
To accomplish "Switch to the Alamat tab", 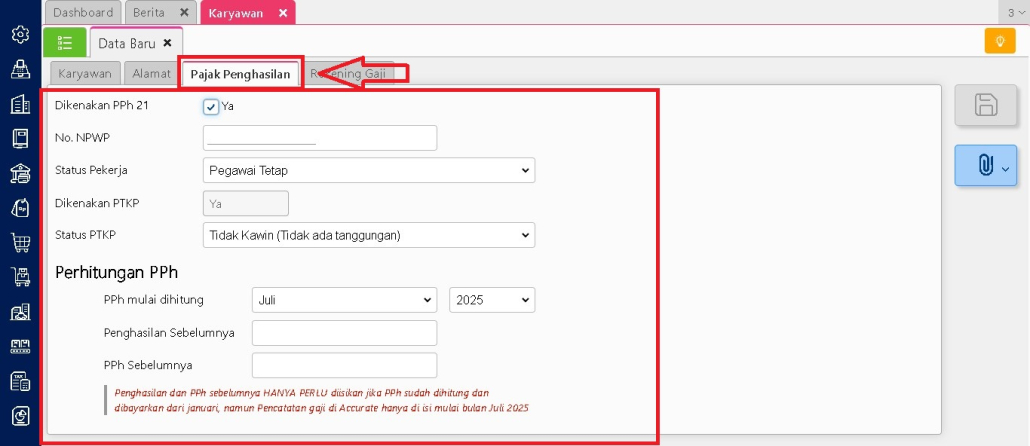I will tap(151, 73).
